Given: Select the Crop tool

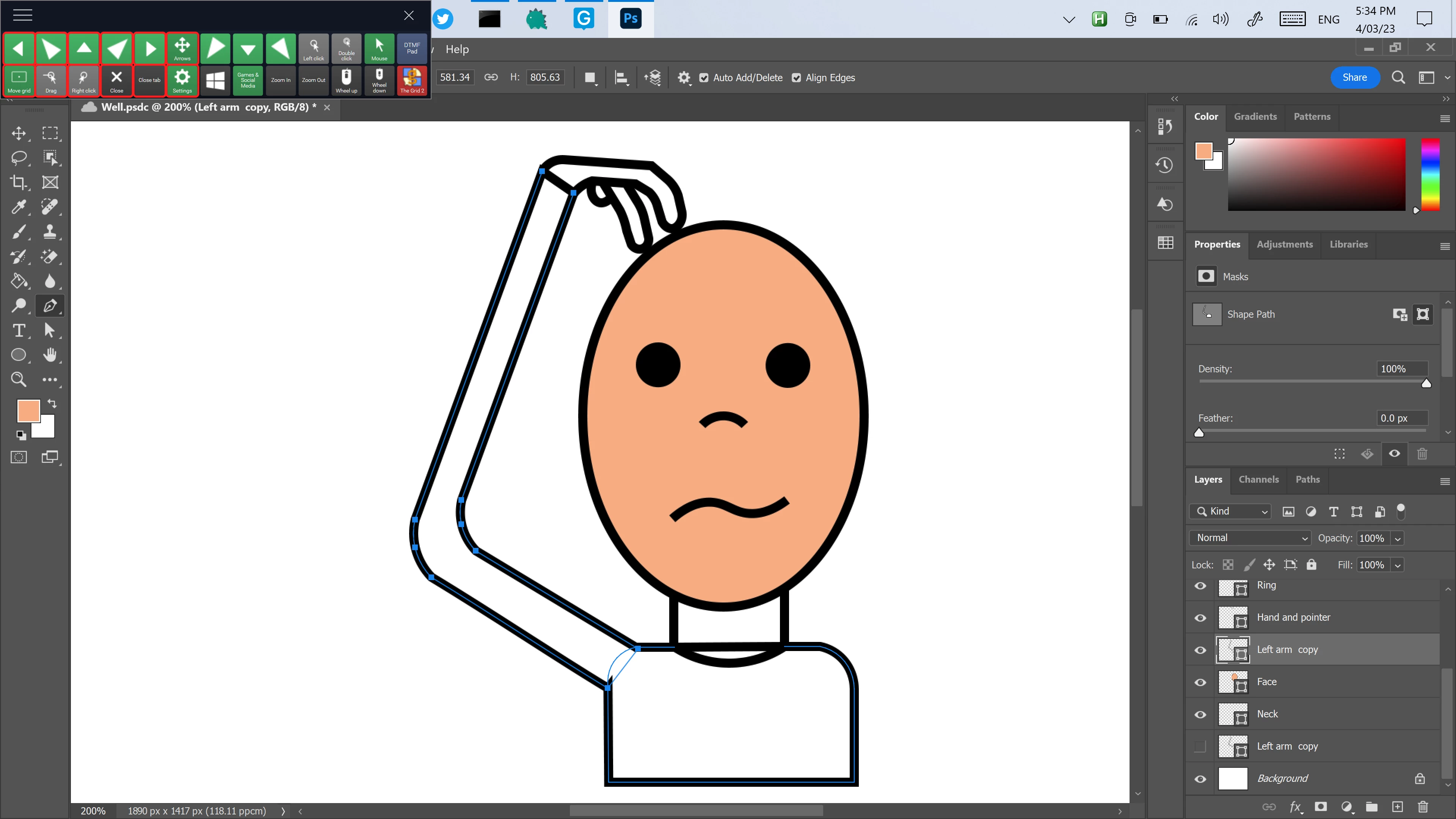Looking at the screenshot, I should [x=19, y=182].
